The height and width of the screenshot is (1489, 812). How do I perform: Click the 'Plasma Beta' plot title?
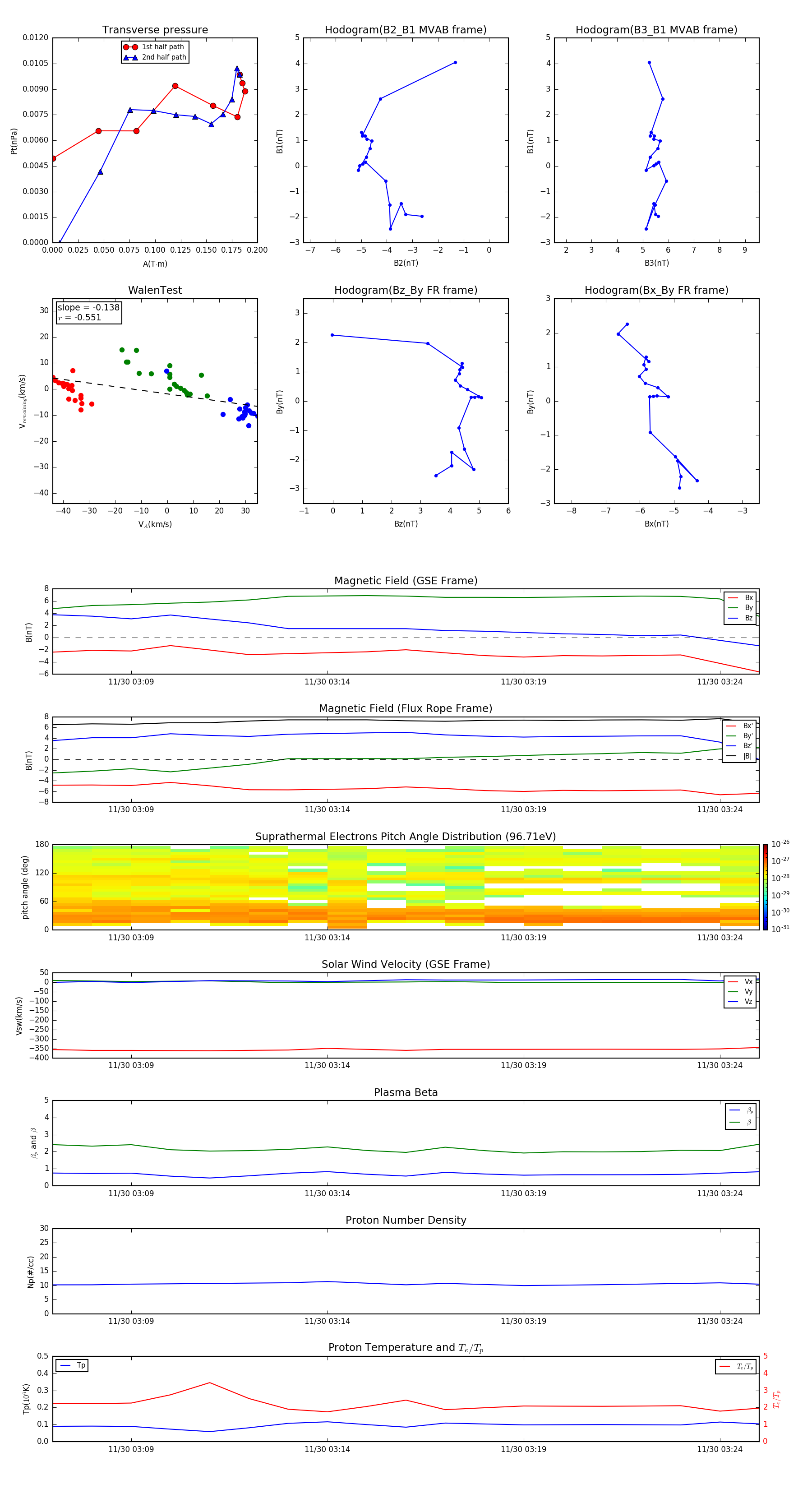406,1092
